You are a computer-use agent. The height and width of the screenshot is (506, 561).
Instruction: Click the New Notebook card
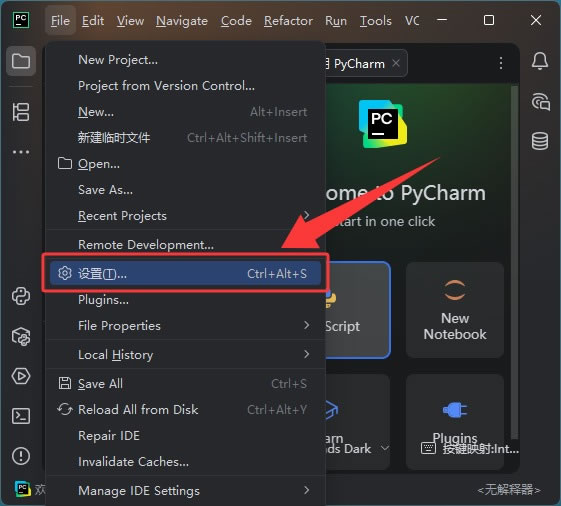455,310
